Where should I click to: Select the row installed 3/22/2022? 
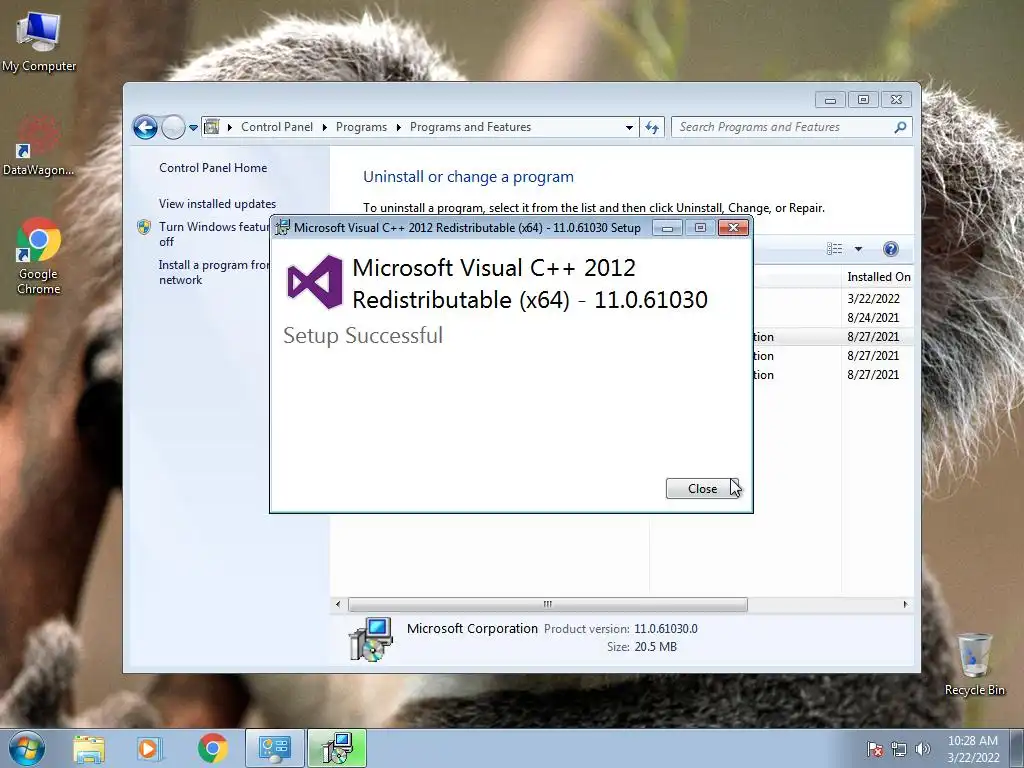[x=833, y=298]
